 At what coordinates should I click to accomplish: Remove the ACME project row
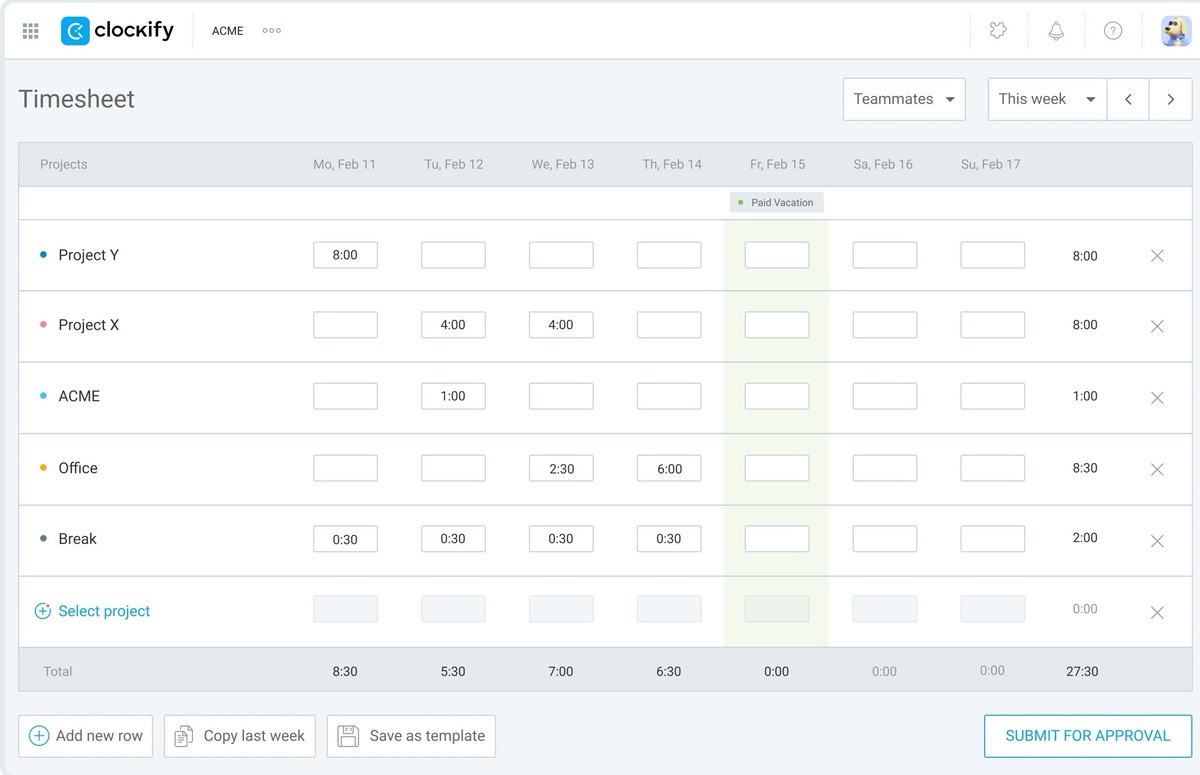point(1157,397)
